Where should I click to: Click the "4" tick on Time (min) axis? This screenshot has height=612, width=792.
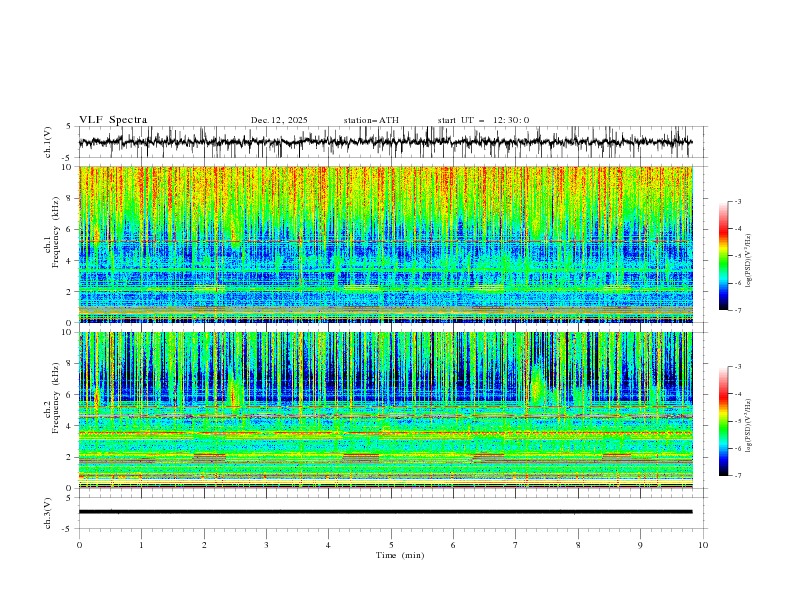tap(328, 545)
